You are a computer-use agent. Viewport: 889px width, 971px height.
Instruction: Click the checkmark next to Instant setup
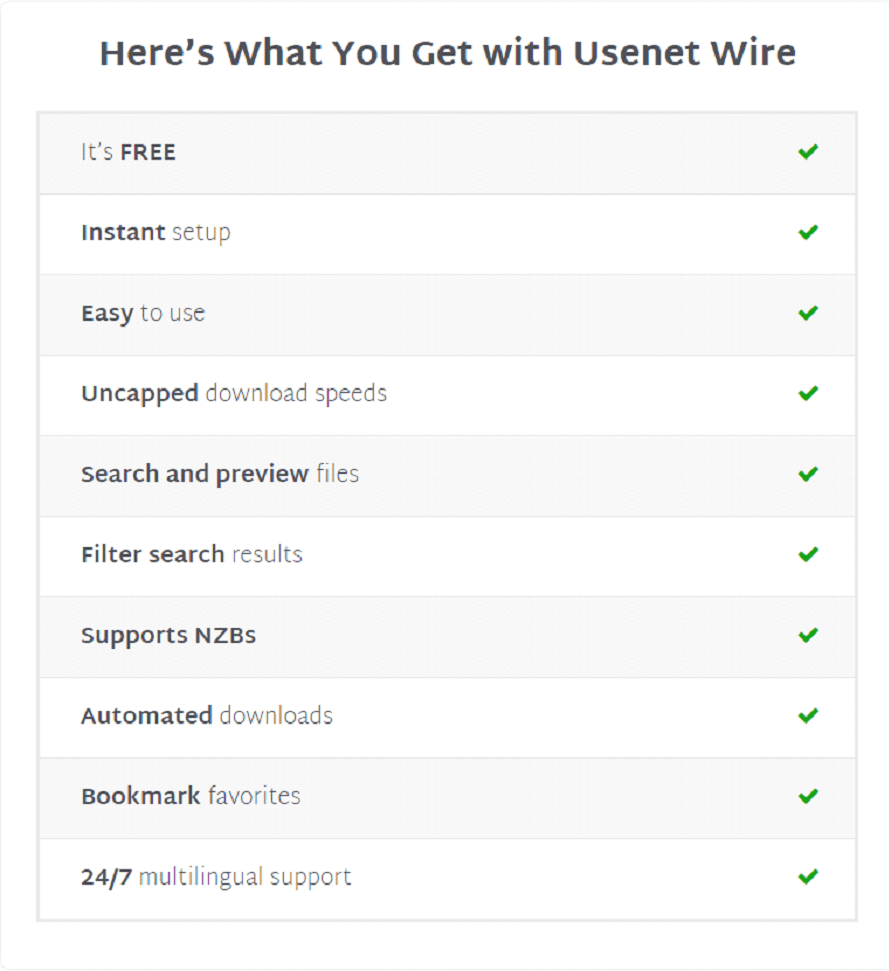point(808,232)
